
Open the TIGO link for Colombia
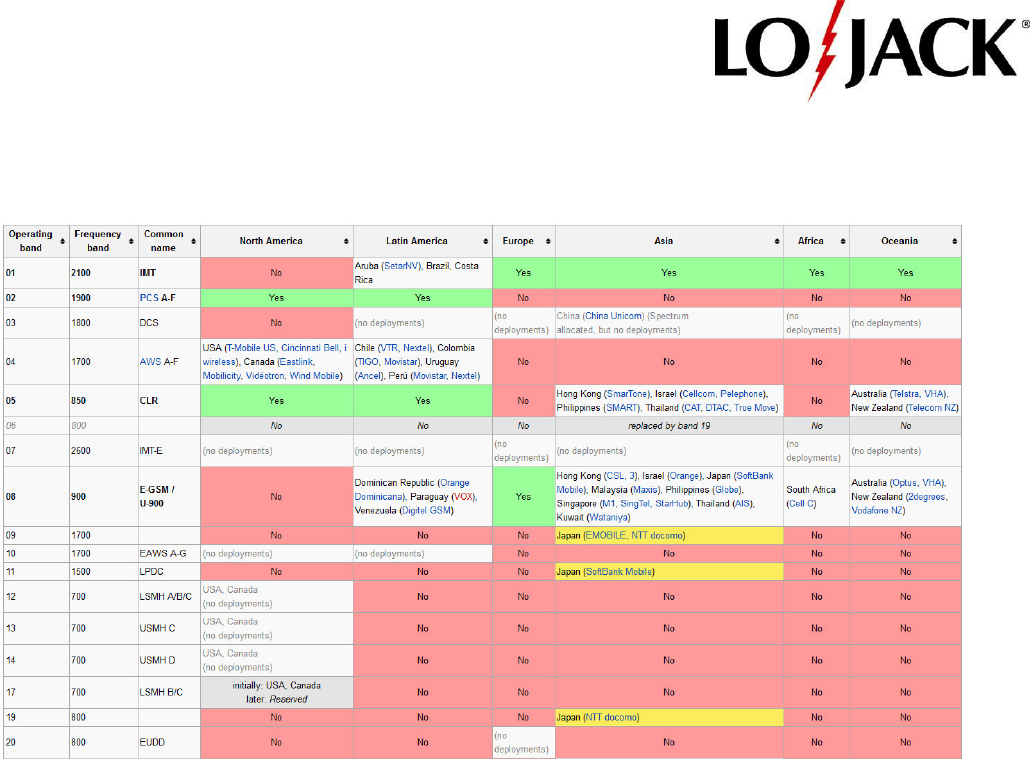(368, 361)
